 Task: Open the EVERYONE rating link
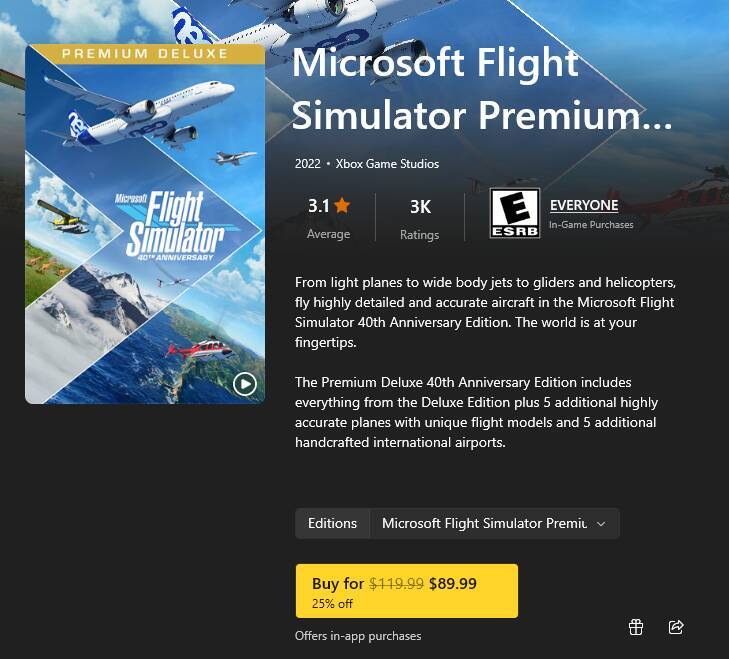584,205
